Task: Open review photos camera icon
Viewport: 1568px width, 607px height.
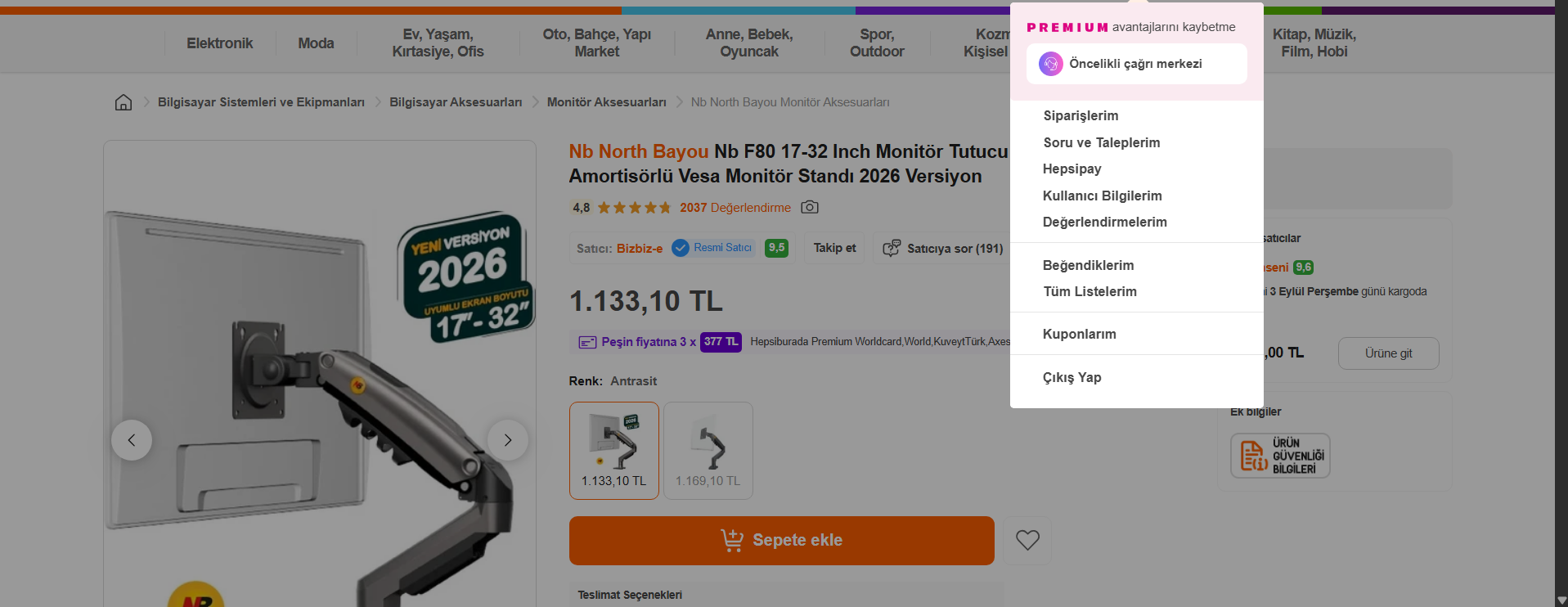Action: (810, 207)
